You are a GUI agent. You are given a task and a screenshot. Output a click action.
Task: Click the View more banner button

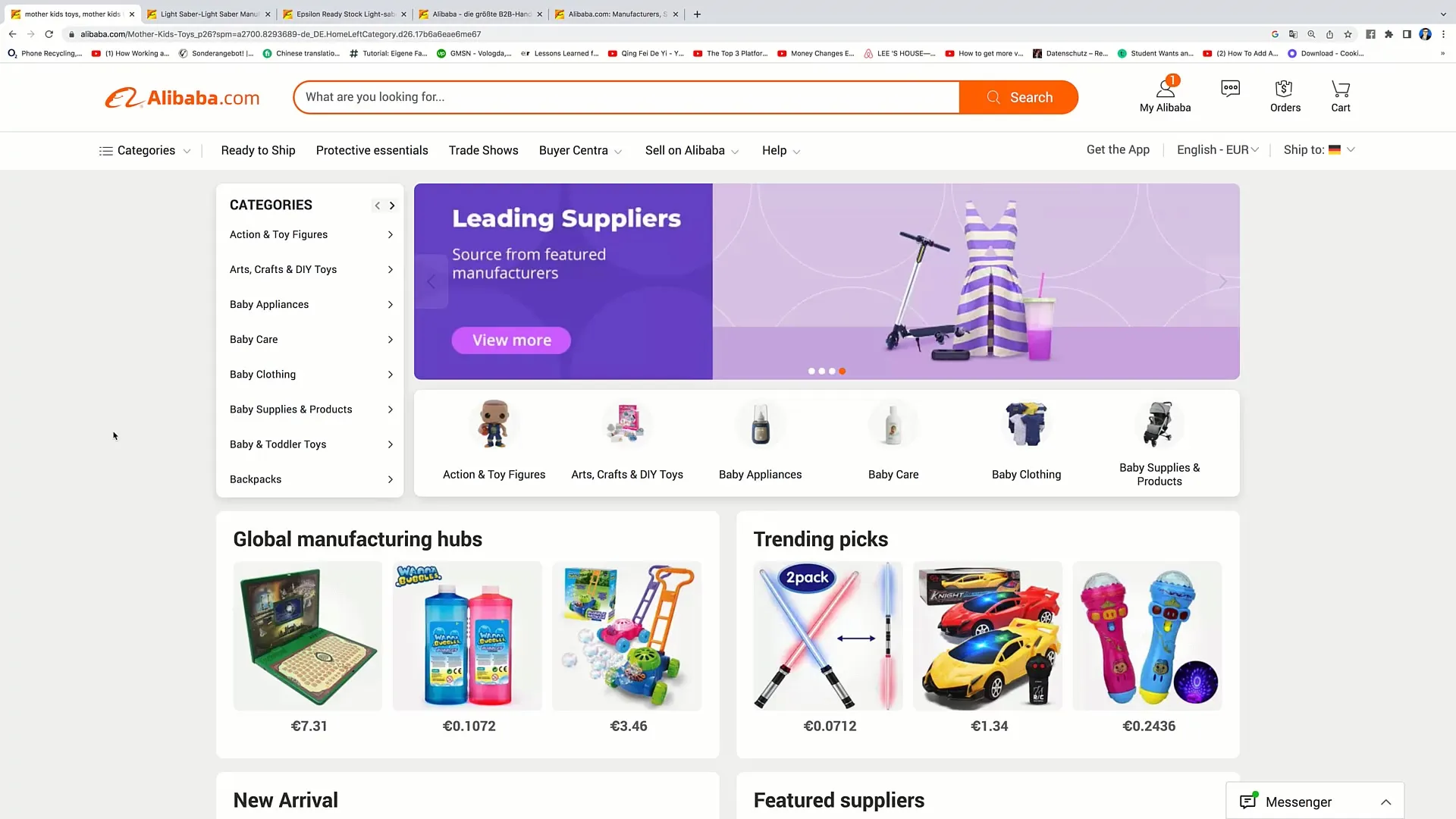(511, 340)
